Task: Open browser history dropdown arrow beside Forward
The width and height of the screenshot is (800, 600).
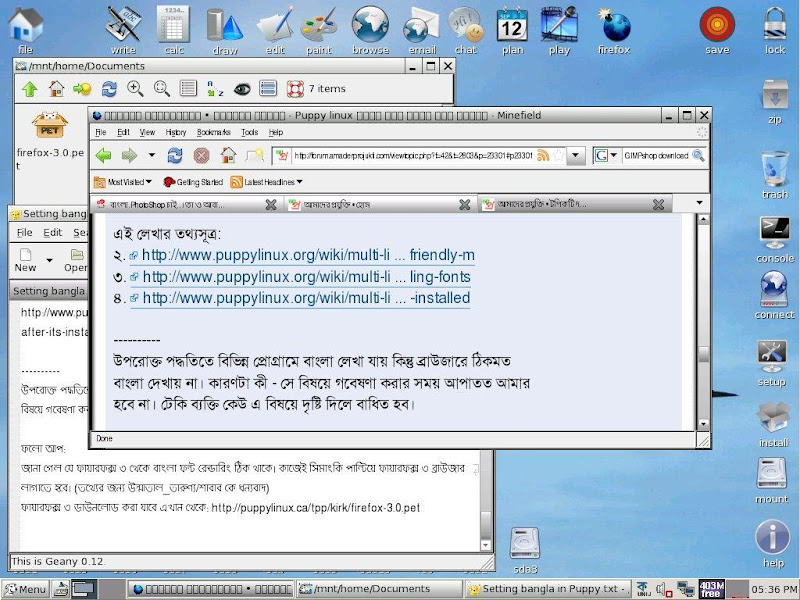Action: (x=152, y=155)
